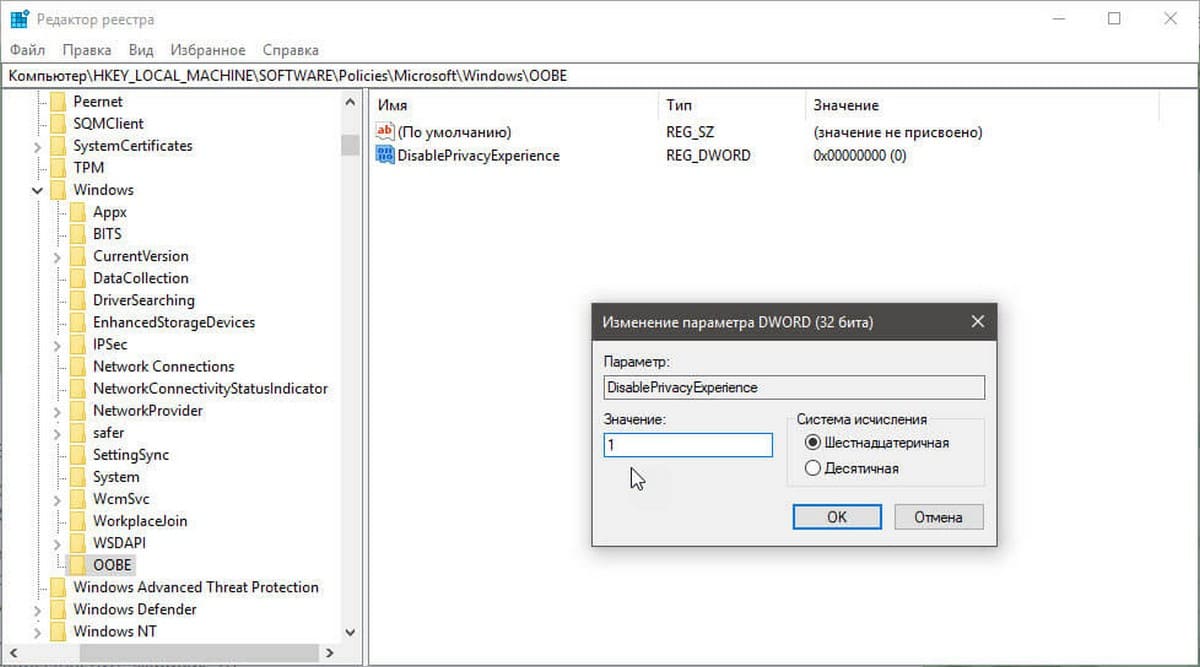Select the BITS folder icon
This screenshot has width=1200, height=667.
click(78, 234)
